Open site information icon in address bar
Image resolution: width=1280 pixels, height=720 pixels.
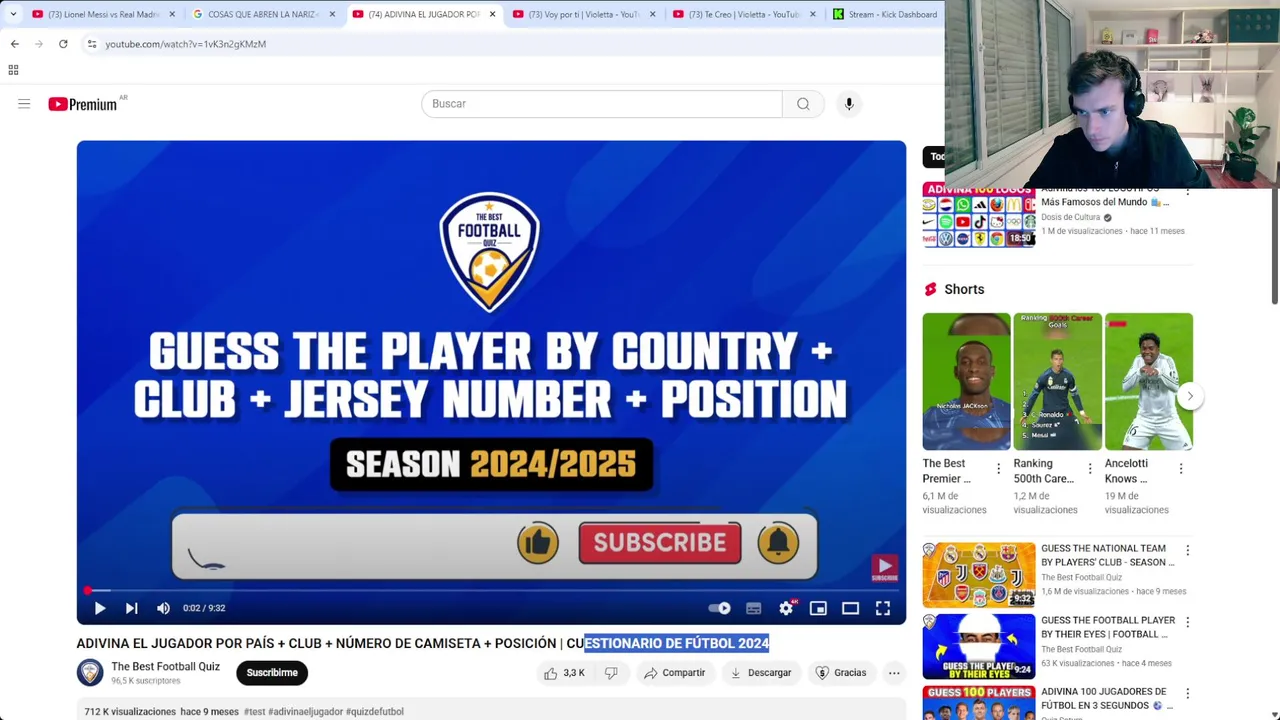pos(92,44)
